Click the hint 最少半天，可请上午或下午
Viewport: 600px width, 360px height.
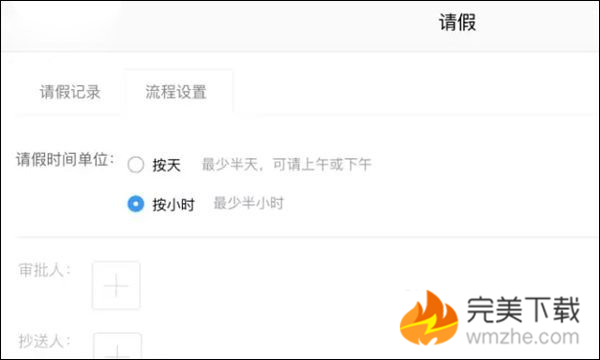coord(286,165)
